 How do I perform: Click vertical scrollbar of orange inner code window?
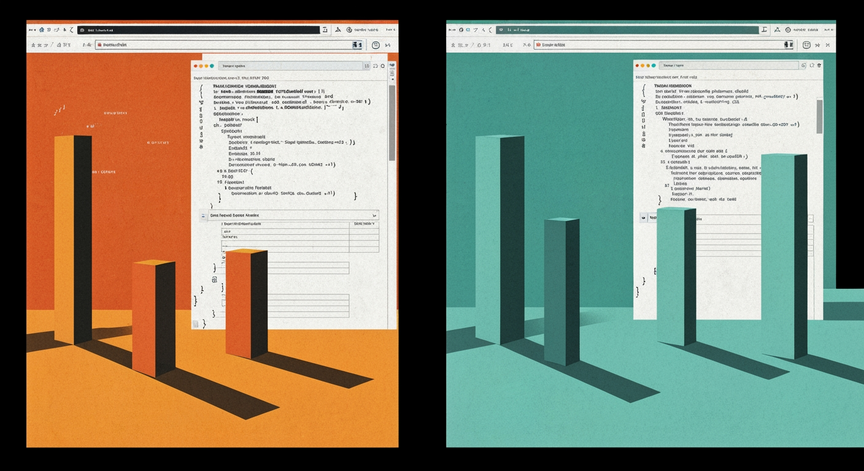coord(392,122)
